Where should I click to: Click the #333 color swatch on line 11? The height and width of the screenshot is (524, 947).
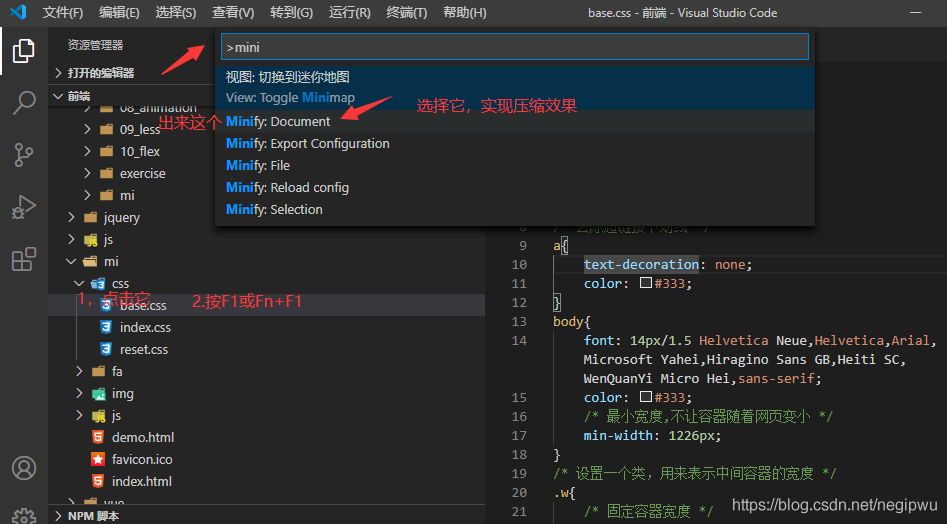pos(646,283)
